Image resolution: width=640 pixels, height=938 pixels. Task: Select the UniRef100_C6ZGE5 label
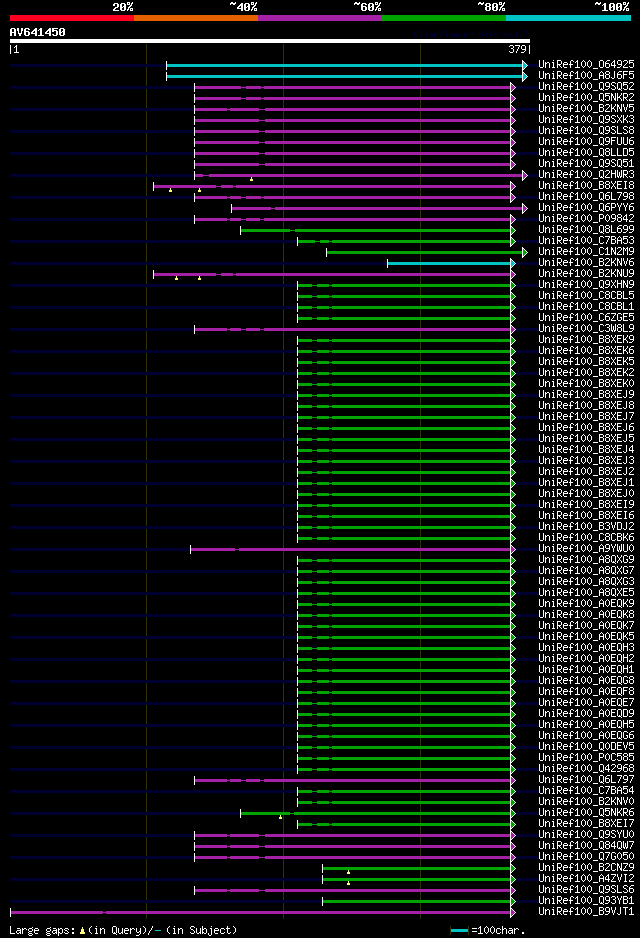pos(586,317)
